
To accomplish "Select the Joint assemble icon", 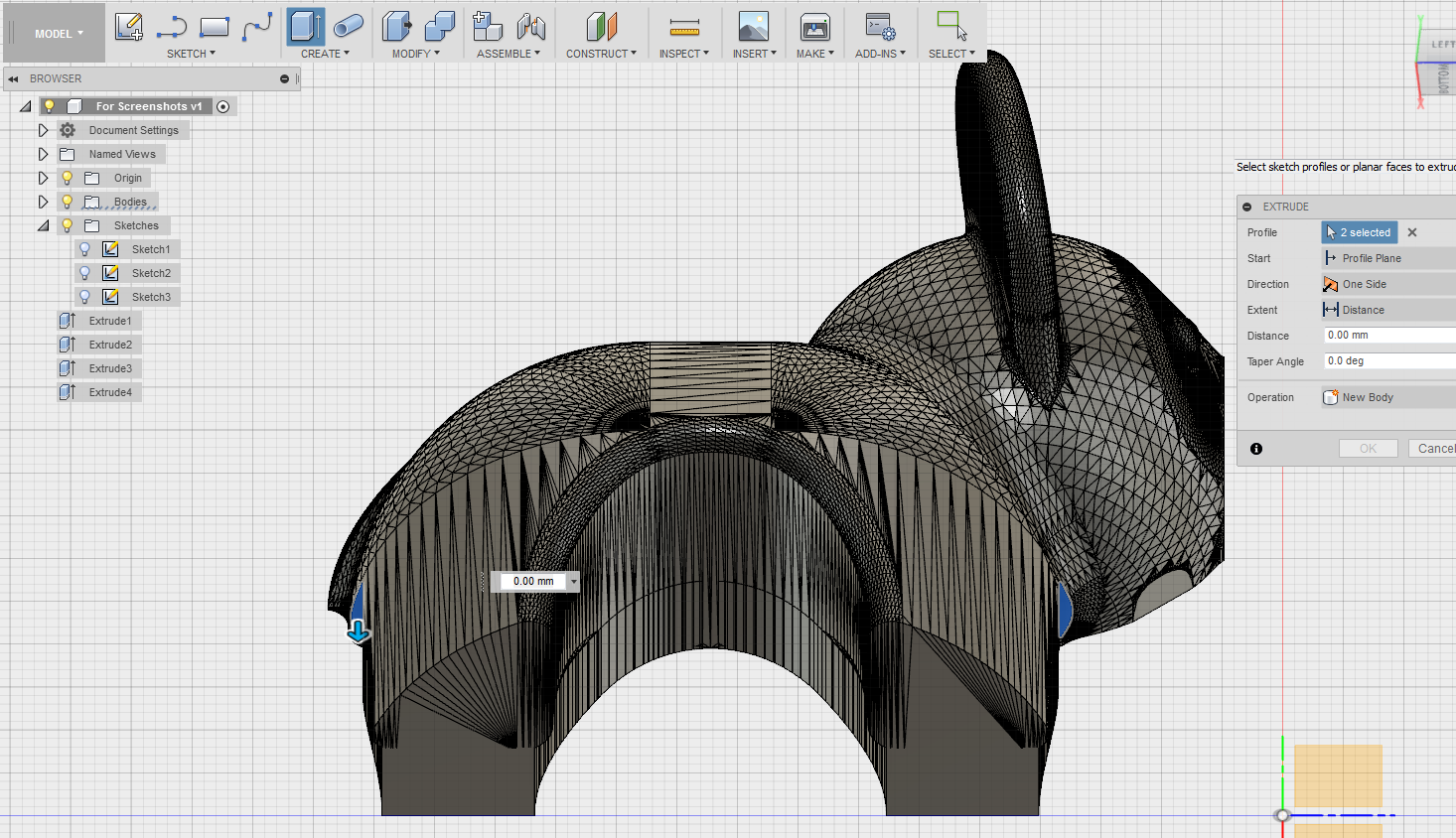I will pos(530,27).
